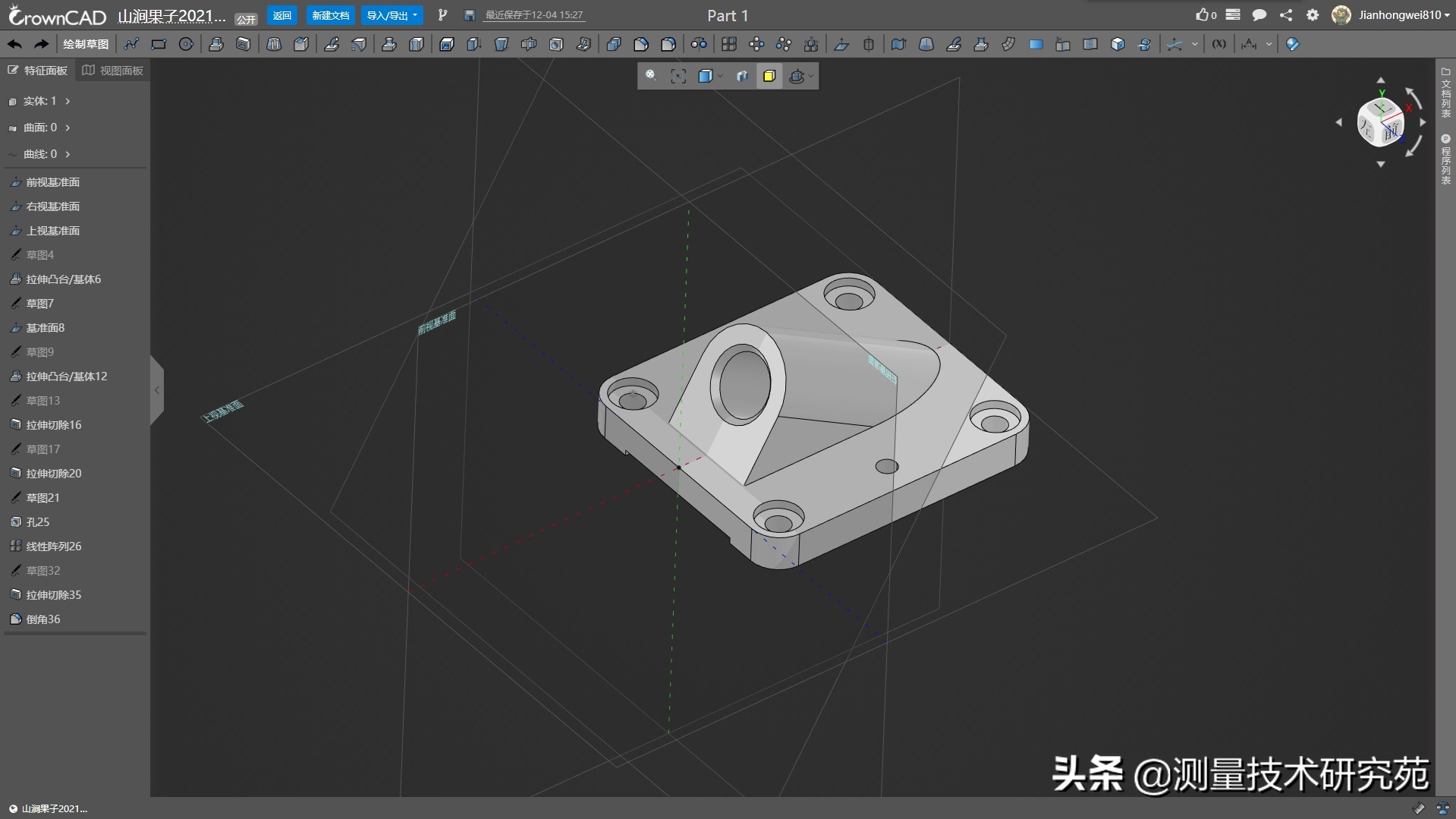Click the thumbs-up like button
Viewport: 1456px width, 819px height.
[x=1205, y=15]
